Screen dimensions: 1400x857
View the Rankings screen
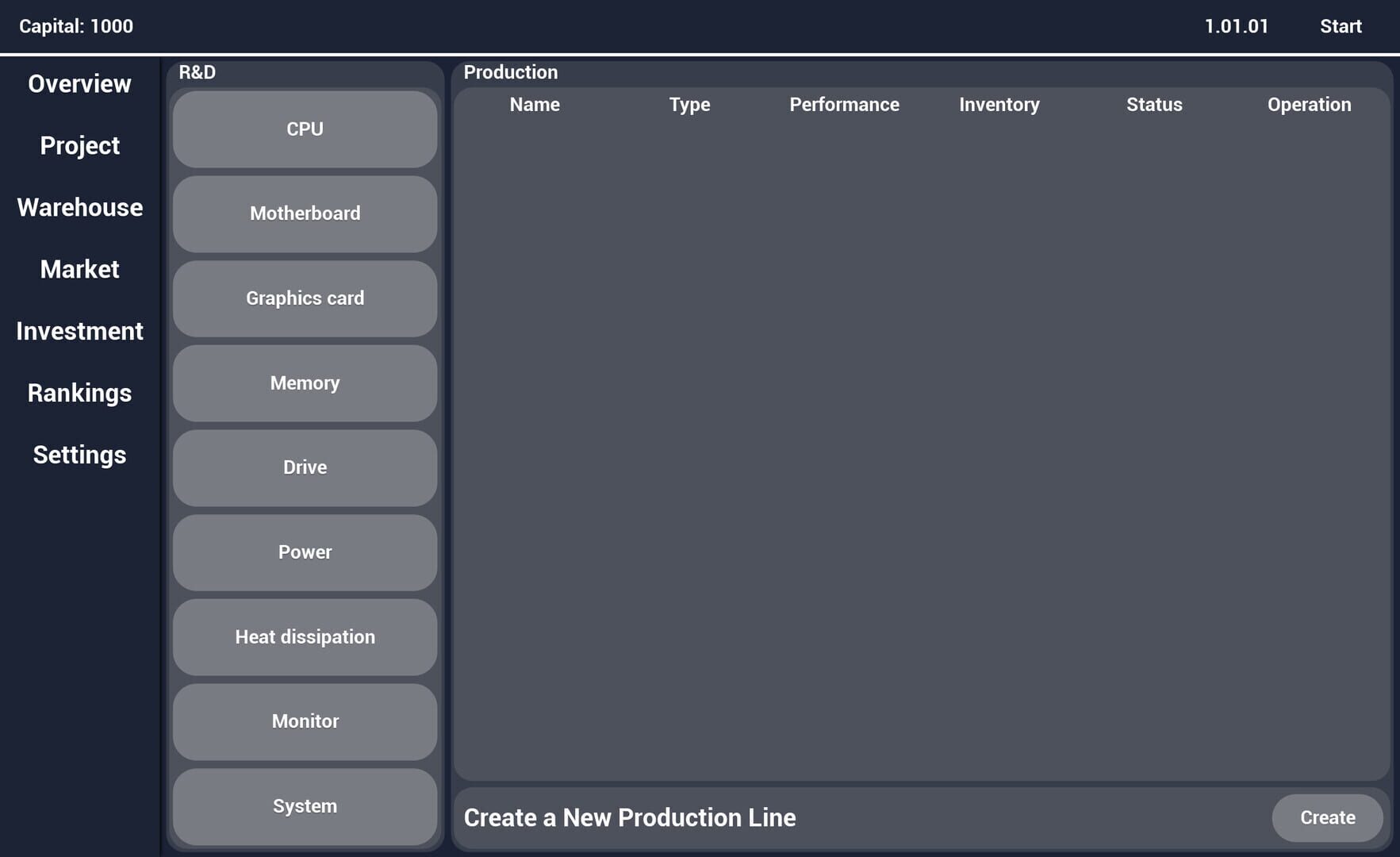click(x=79, y=393)
